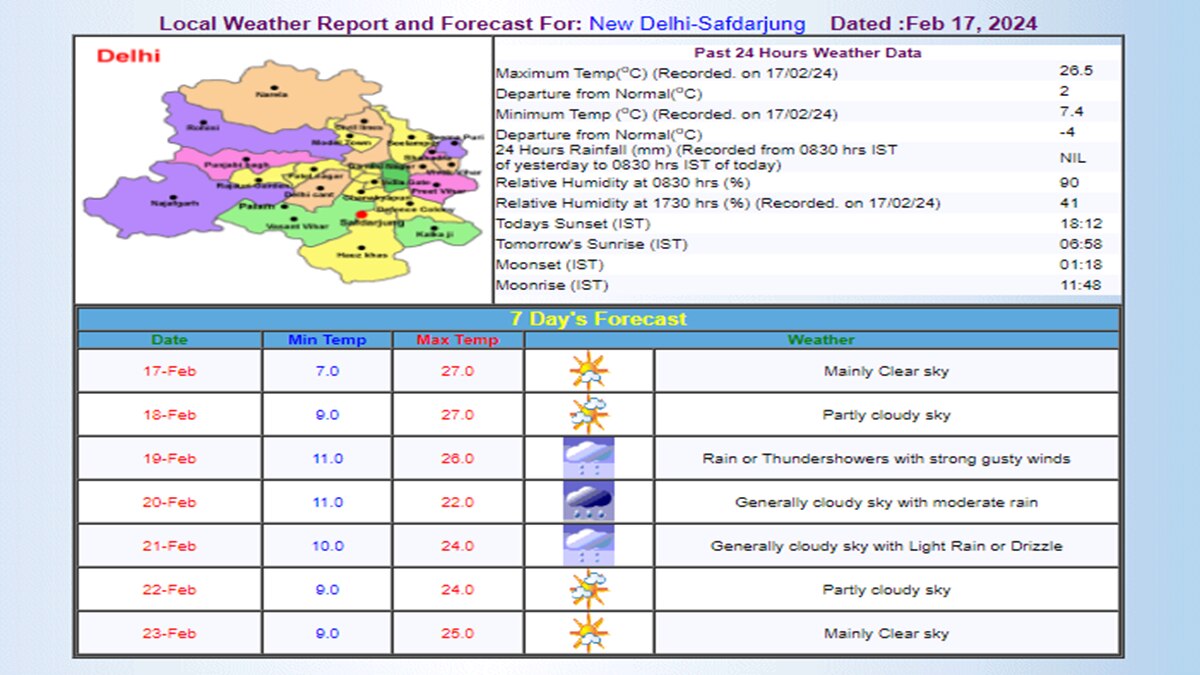Click the moderate rain cloud icon for 20-Feb
The image size is (1200, 675).
tap(588, 502)
